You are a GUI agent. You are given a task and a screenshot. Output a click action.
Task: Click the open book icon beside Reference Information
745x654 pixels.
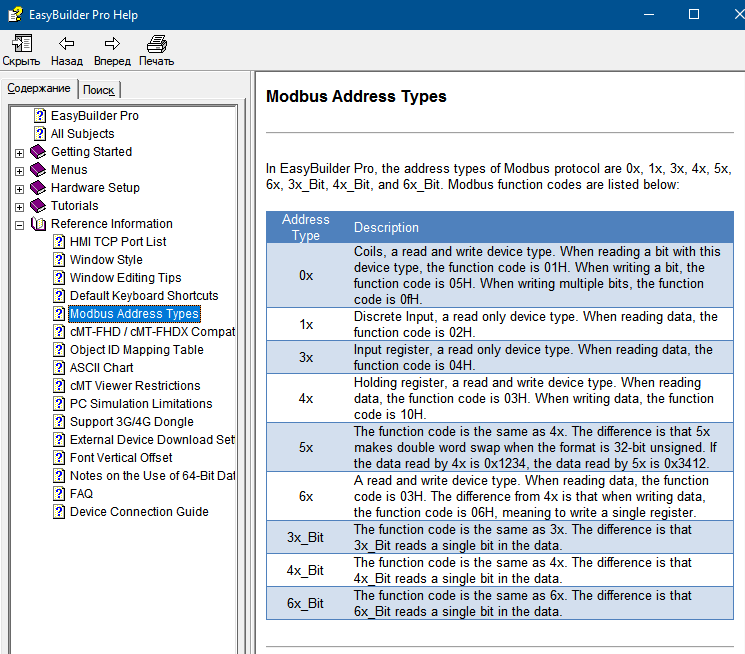tap(38, 224)
